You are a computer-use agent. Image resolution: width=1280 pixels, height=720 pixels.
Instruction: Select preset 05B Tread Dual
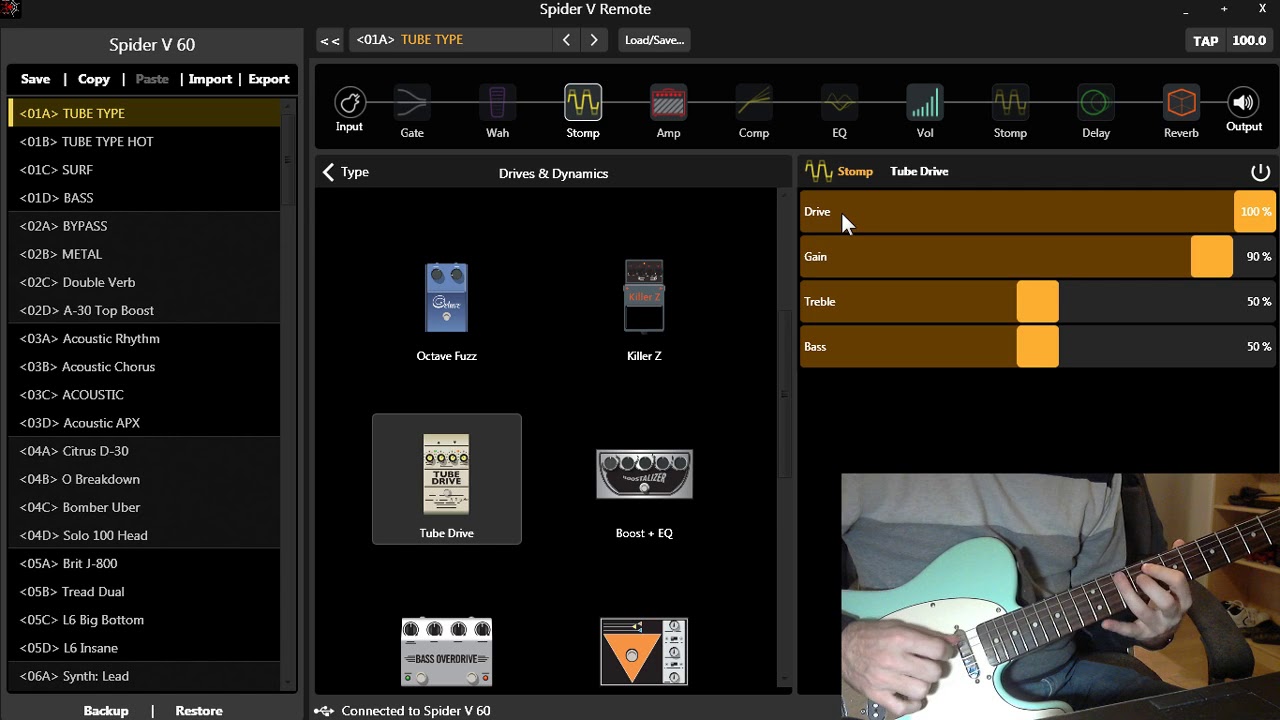(145, 592)
